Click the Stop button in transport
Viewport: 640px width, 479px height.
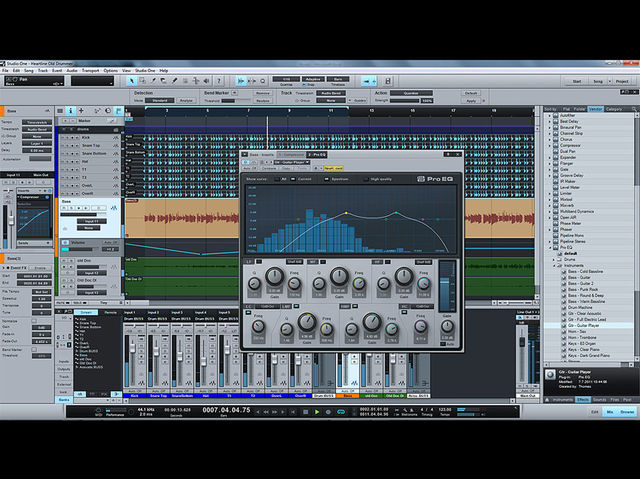[305, 412]
